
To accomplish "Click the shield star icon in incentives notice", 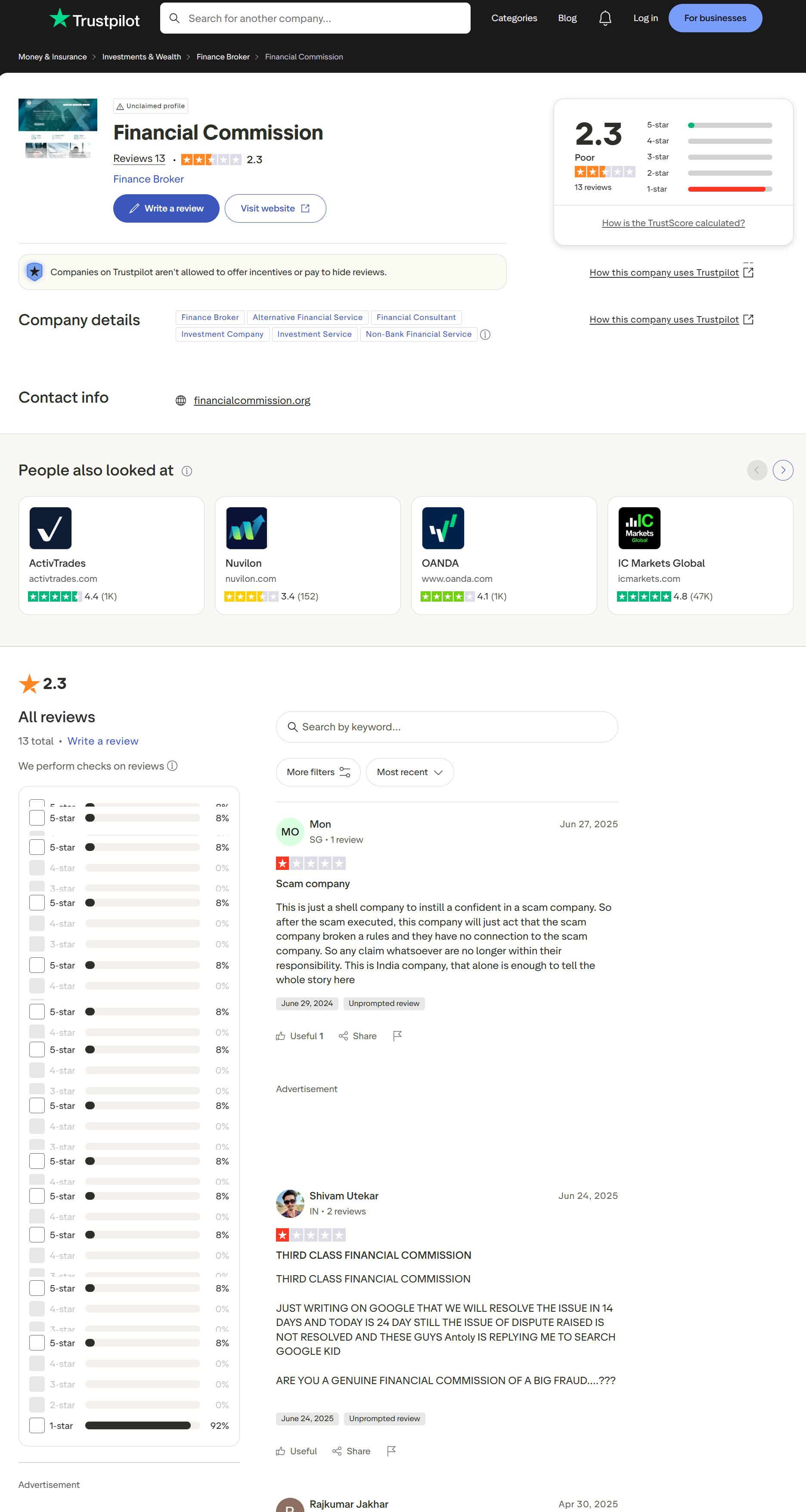I will 34,272.
